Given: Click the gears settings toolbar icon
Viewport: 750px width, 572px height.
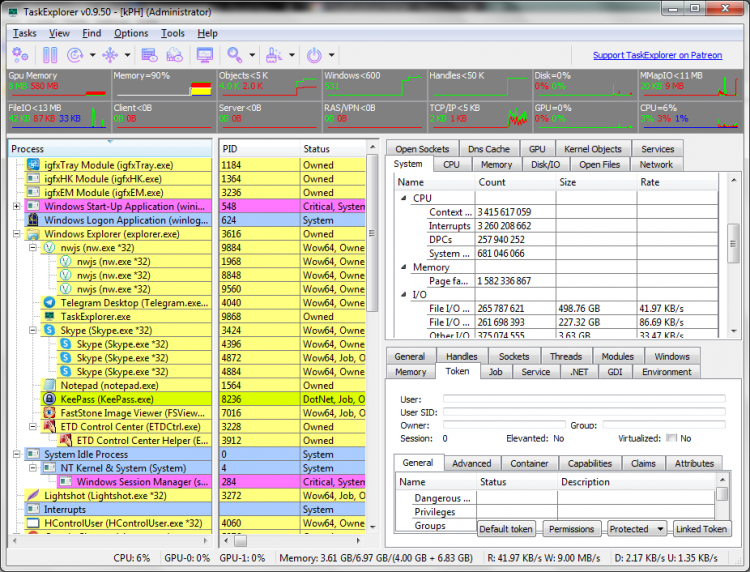Looking at the screenshot, I should pyautogui.click(x=20, y=54).
